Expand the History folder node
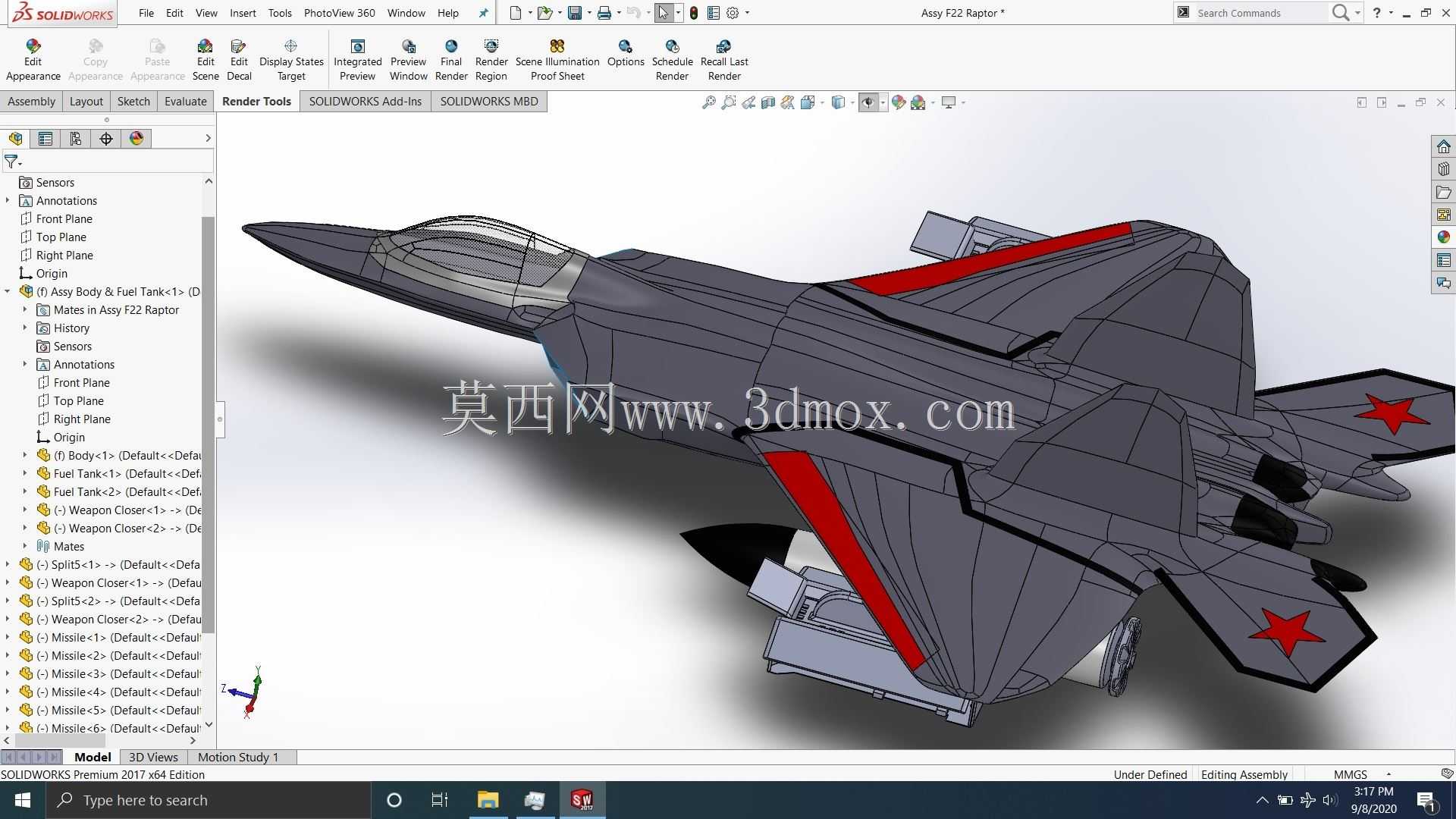 pyautogui.click(x=25, y=328)
